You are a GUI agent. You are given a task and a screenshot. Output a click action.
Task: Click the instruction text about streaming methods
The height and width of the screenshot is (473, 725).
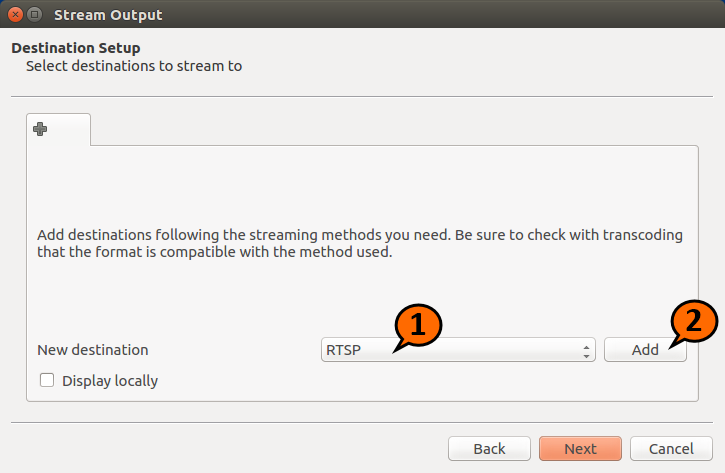[360, 243]
